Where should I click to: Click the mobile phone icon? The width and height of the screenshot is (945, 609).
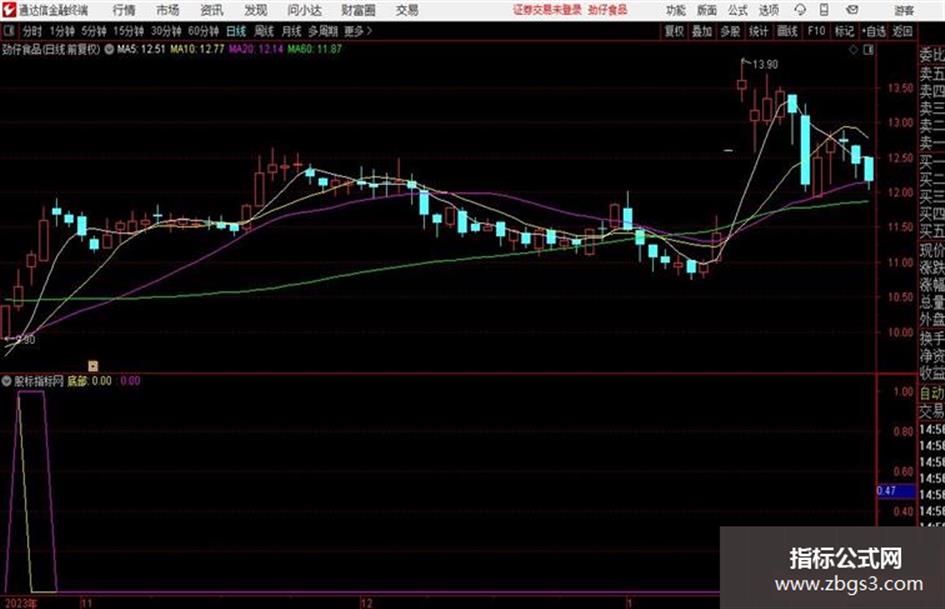pos(824,10)
